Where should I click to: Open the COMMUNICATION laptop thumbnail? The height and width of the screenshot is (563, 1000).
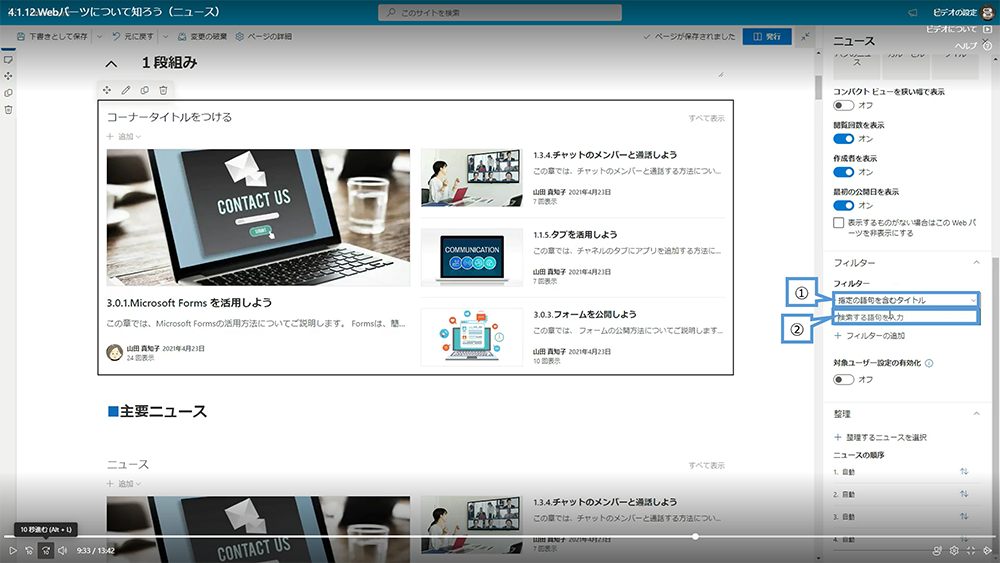(x=472, y=257)
